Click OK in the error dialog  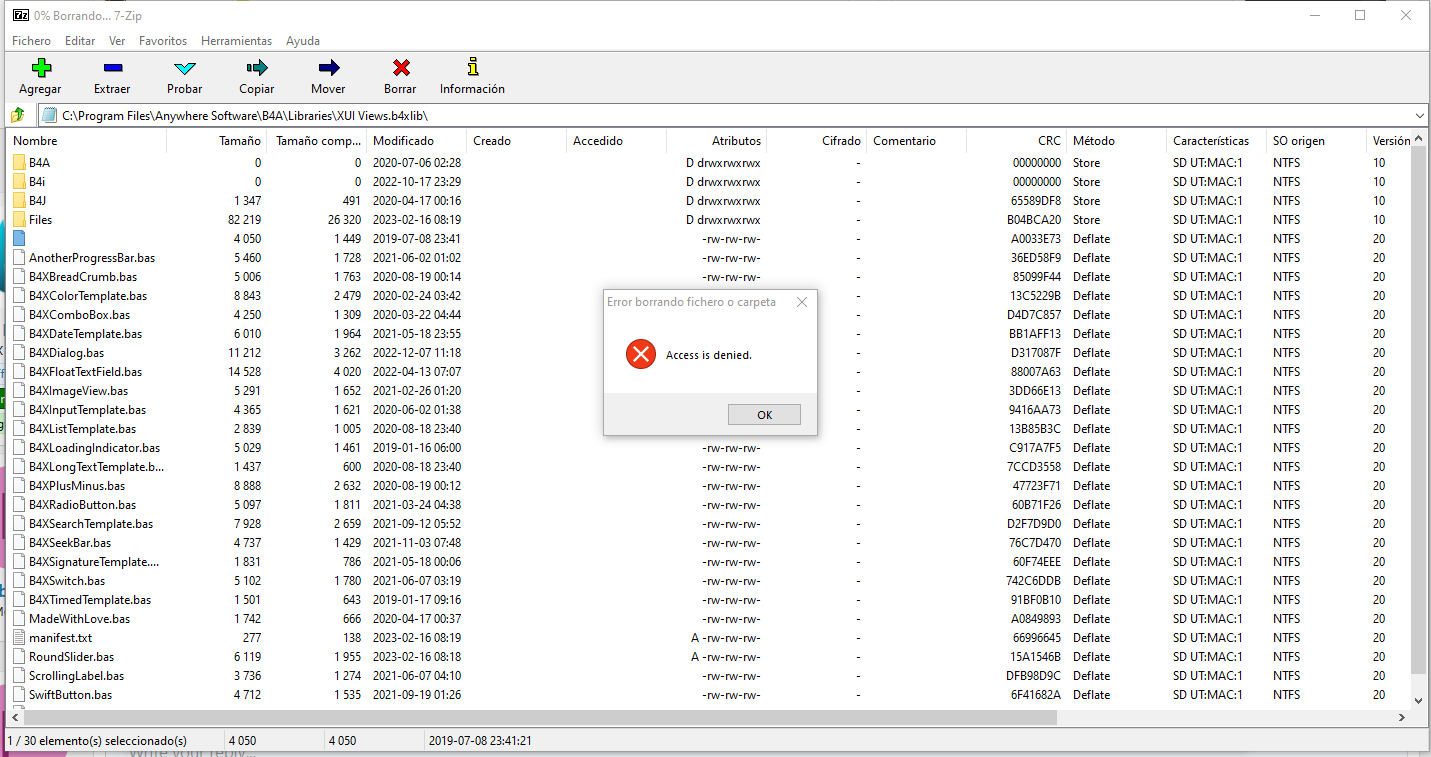click(764, 415)
